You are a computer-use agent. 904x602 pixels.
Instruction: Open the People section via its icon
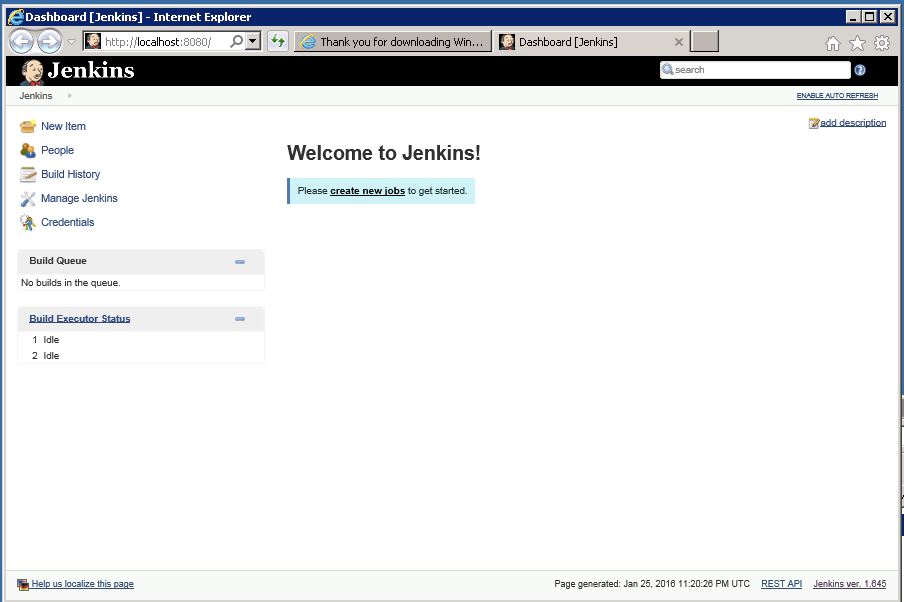pyautogui.click(x=27, y=150)
